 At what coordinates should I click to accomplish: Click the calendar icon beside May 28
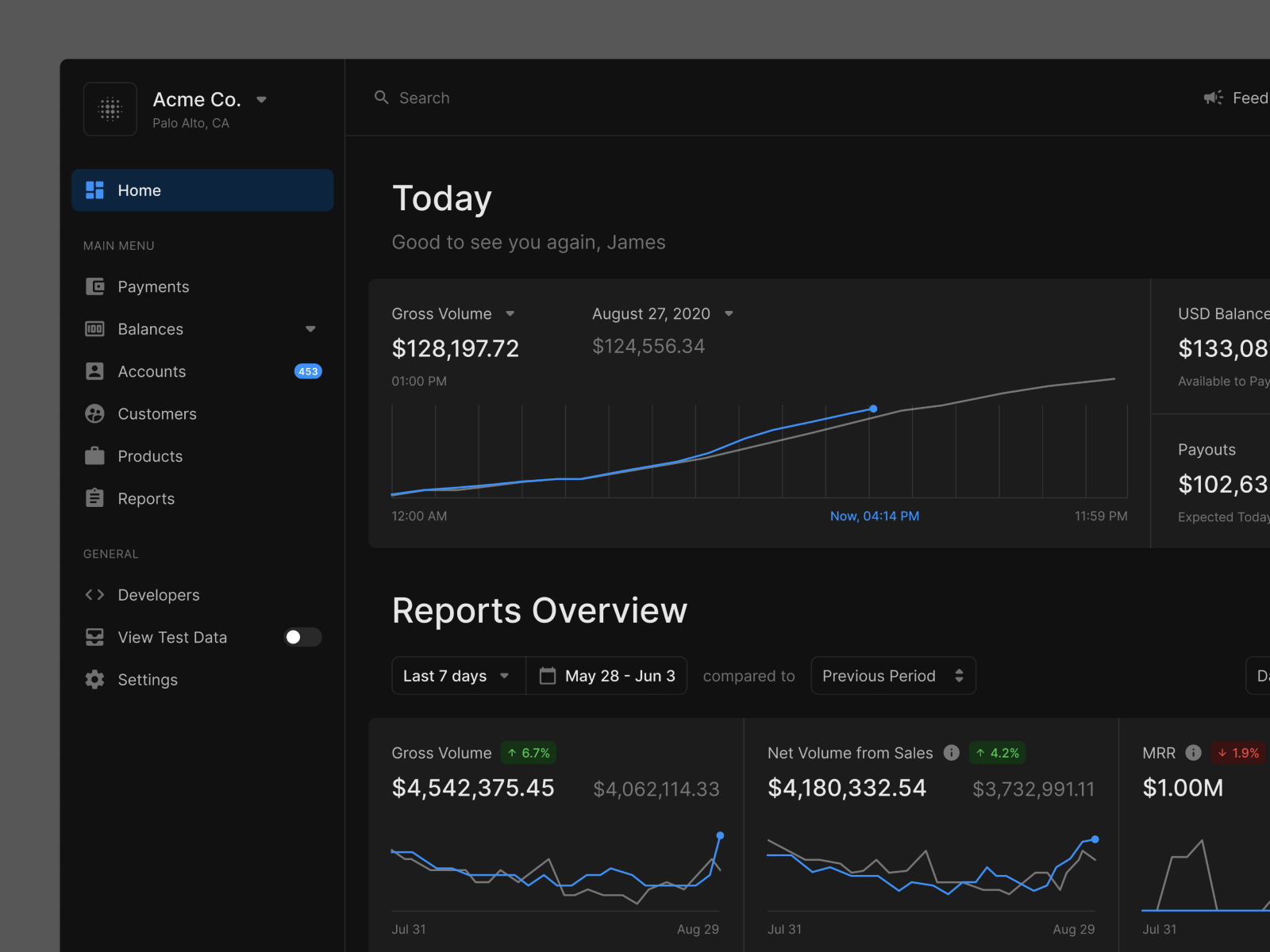coord(548,676)
